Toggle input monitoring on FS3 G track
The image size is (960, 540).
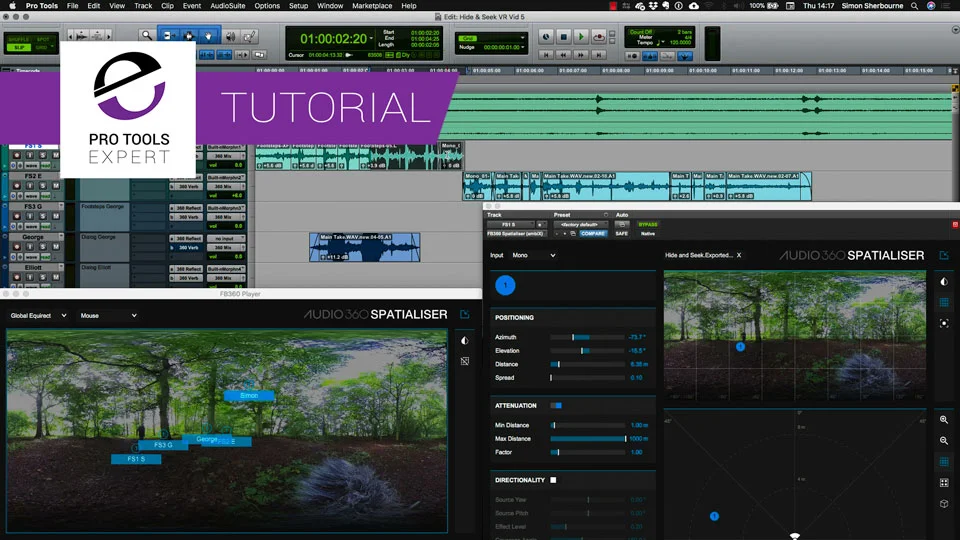(x=29, y=217)
